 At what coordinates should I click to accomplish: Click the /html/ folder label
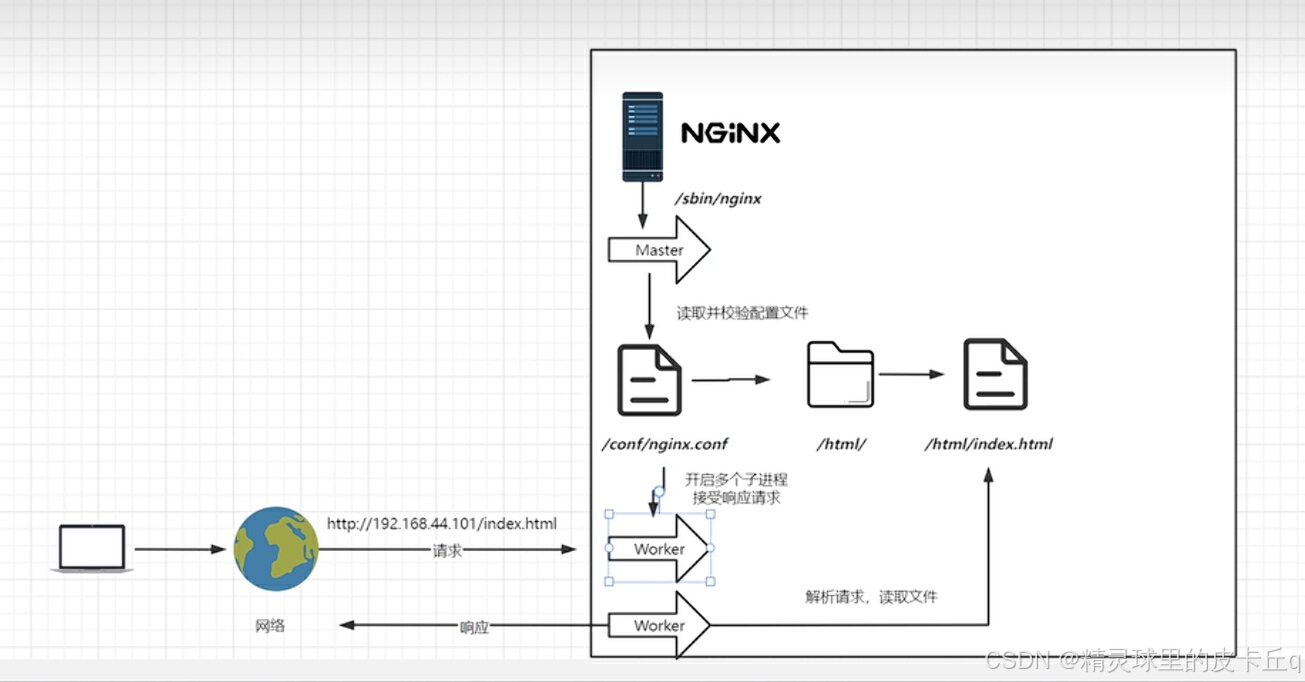point(841,444)
